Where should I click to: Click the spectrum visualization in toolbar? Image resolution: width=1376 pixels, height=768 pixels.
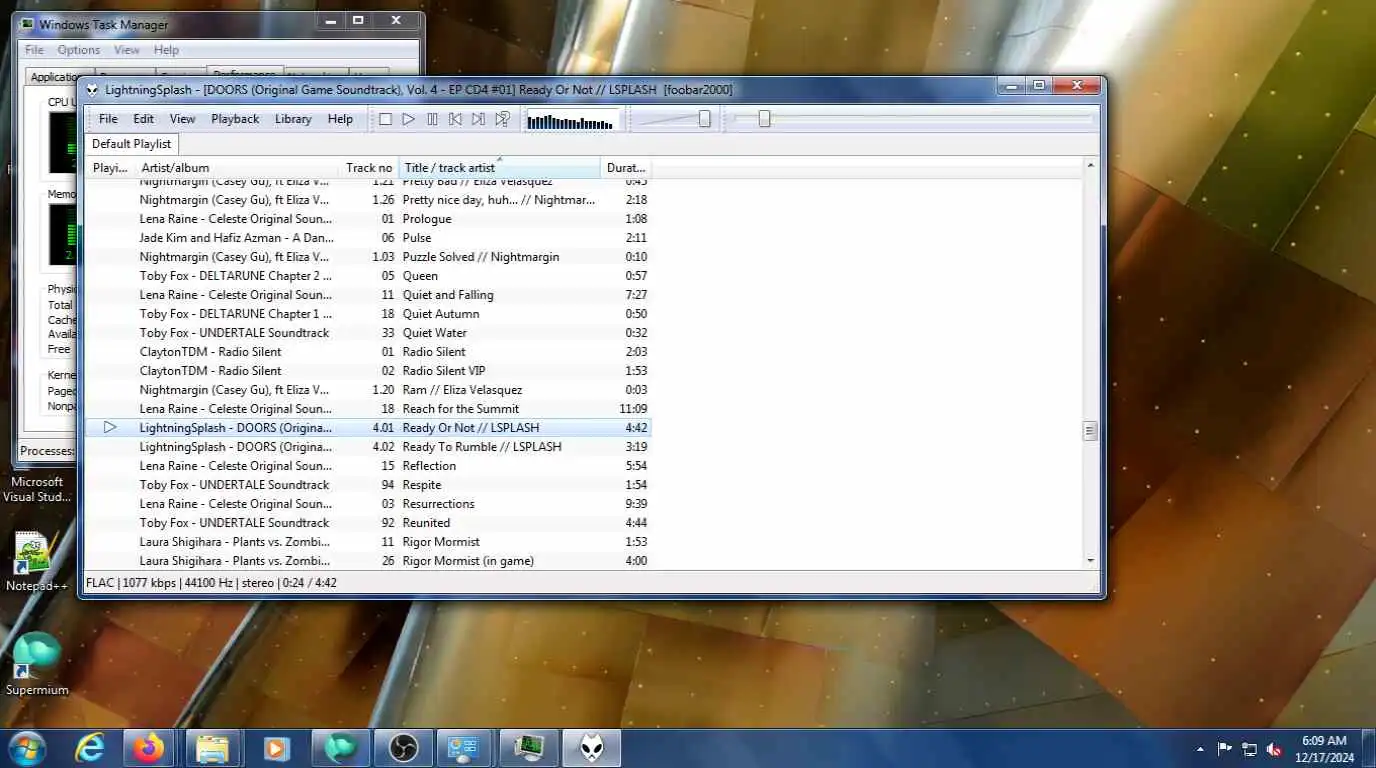[x=571, y=120]
